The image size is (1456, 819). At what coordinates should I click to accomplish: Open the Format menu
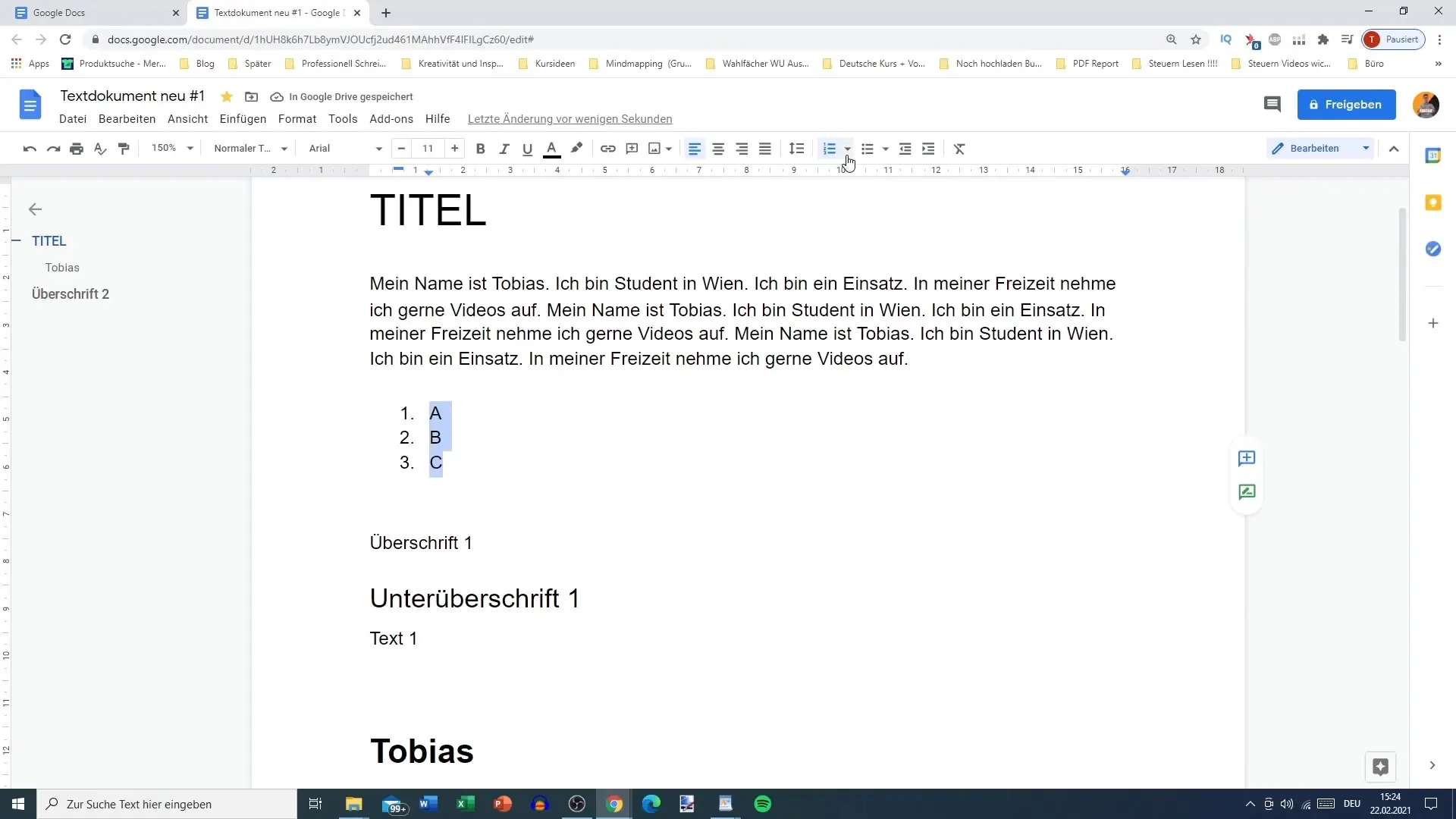click(x=296, y=118)
